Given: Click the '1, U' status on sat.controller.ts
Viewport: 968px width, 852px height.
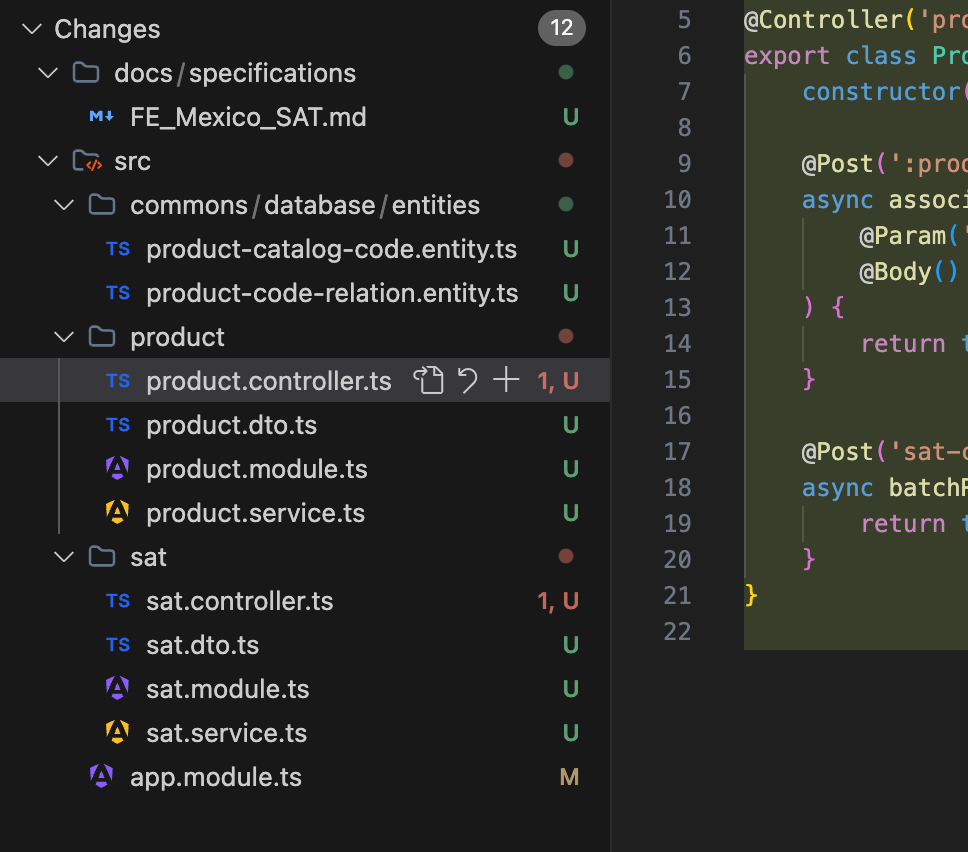Looking at the screenshot, I should 558,601.
